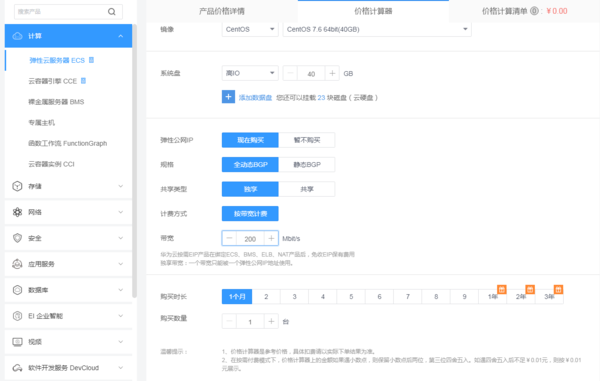This screenshot has width=600, height=381.
Task: Select 共享 sharing type
Action: click(307, 189)
